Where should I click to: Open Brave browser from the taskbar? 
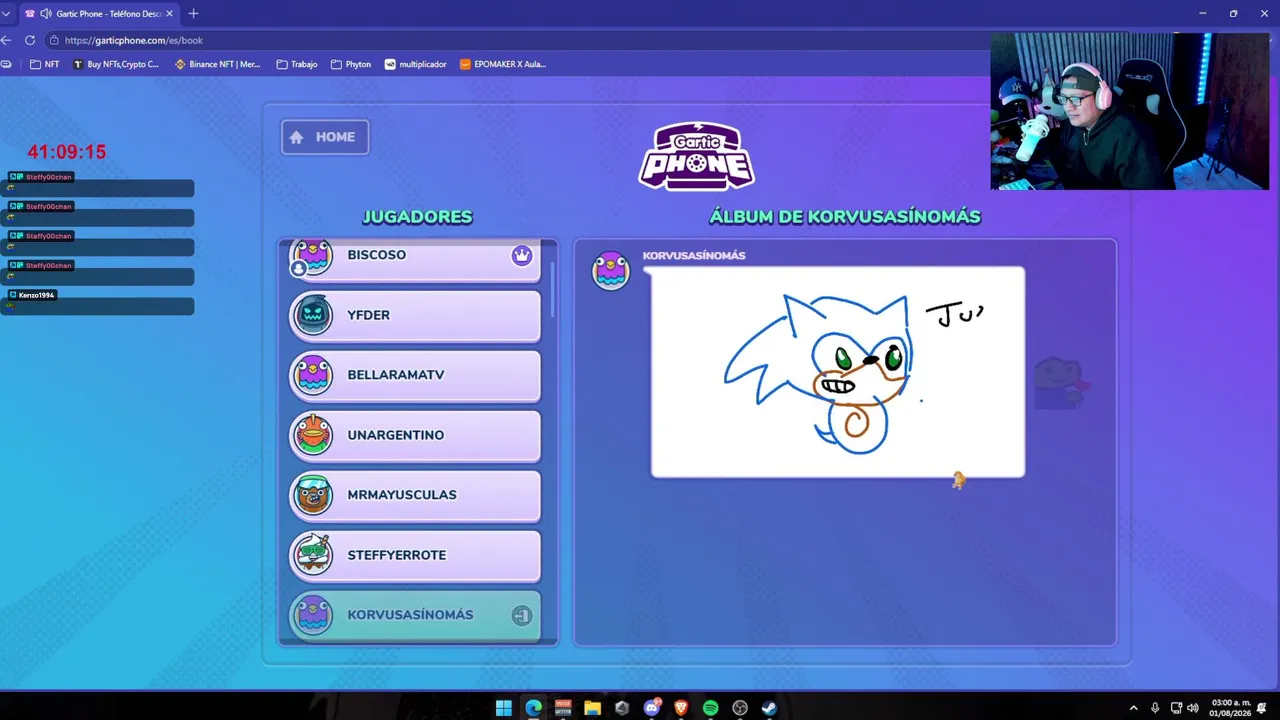[x=681, y=708]
